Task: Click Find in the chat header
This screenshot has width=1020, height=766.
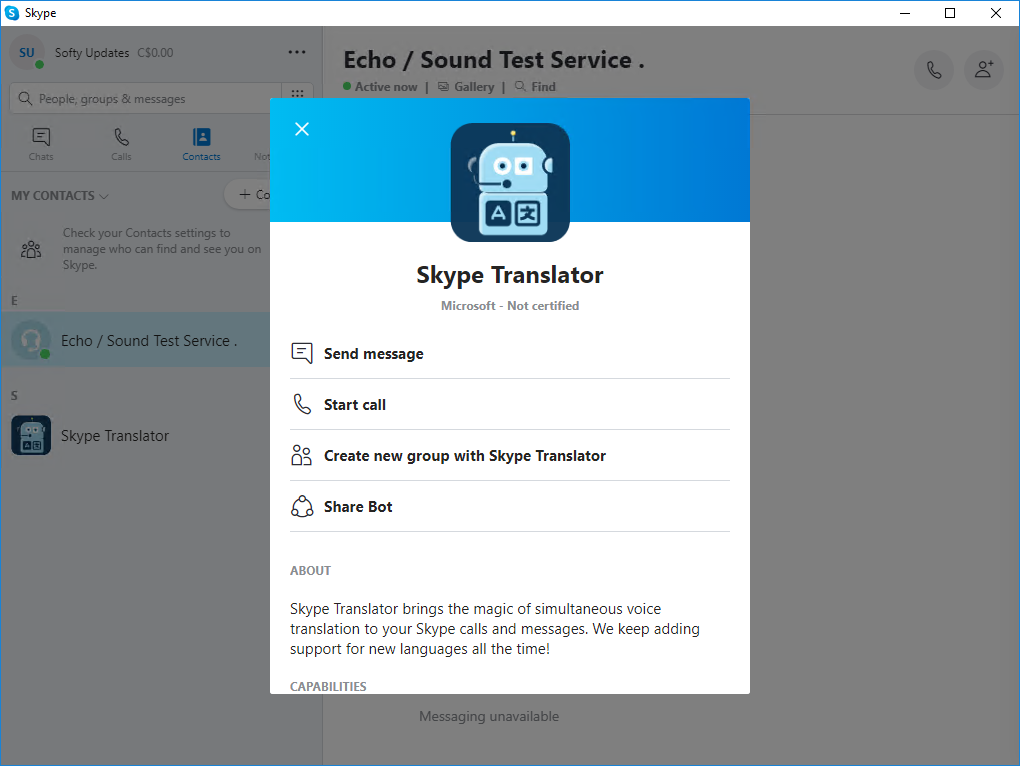Action: [535, 86]
